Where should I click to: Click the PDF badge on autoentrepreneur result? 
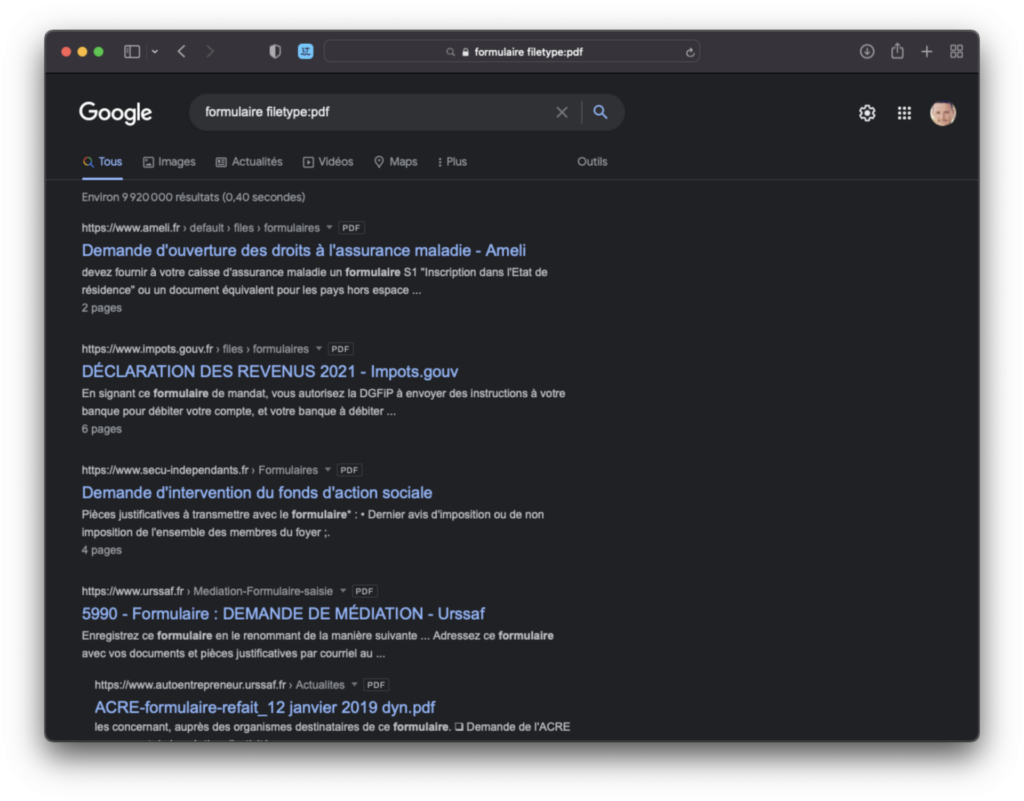tap(376, 685)
